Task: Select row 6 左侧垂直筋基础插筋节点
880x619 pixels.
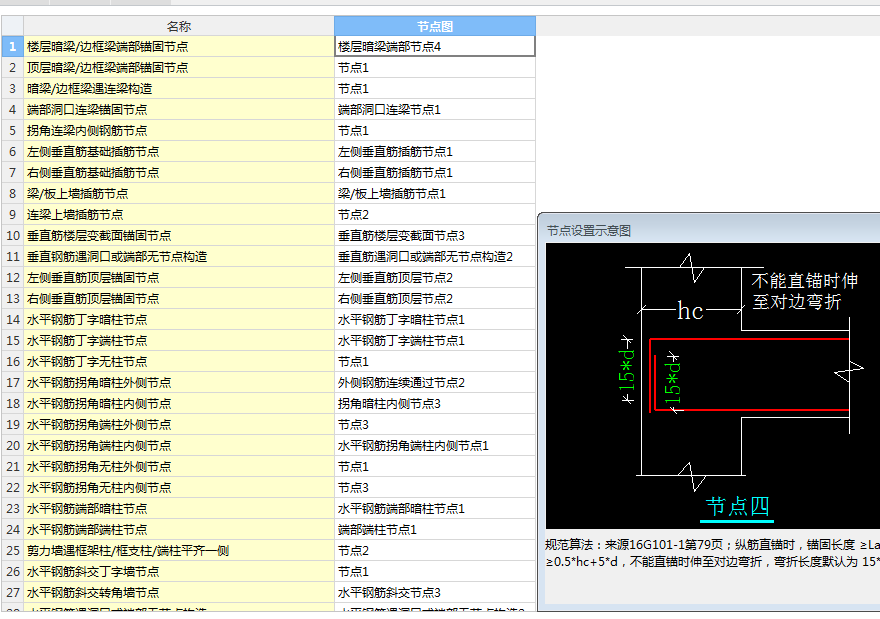Action: point(179,152)
